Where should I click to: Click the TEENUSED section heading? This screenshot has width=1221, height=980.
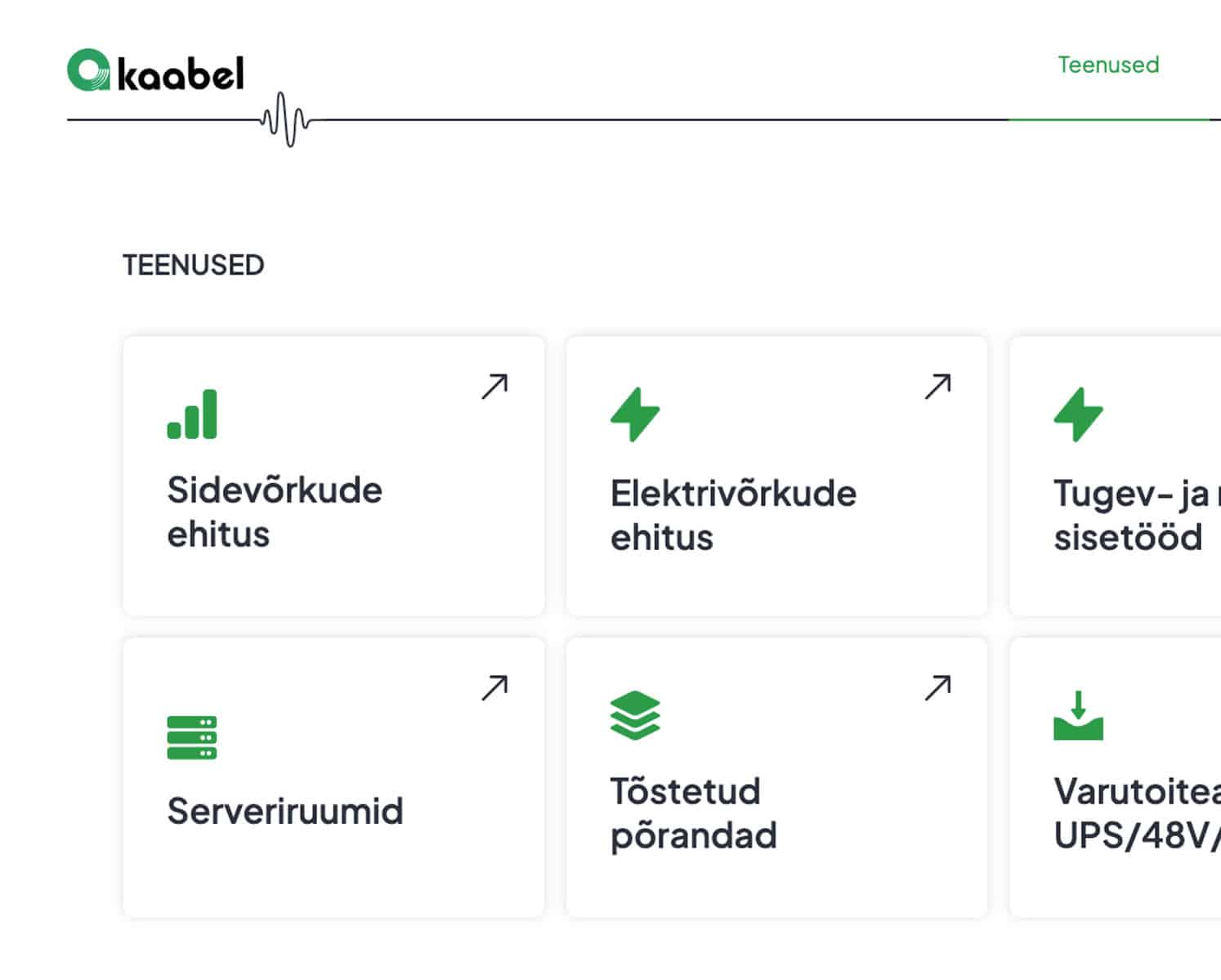pos(194,265)
